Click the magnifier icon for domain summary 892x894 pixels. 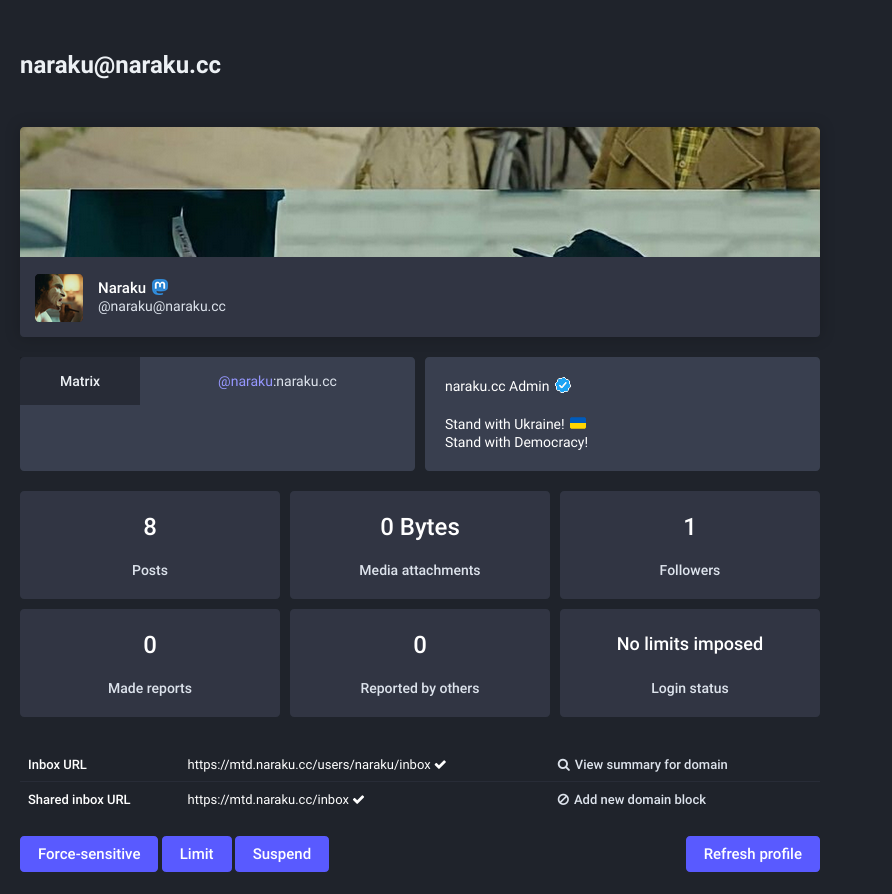pos(563,765)
